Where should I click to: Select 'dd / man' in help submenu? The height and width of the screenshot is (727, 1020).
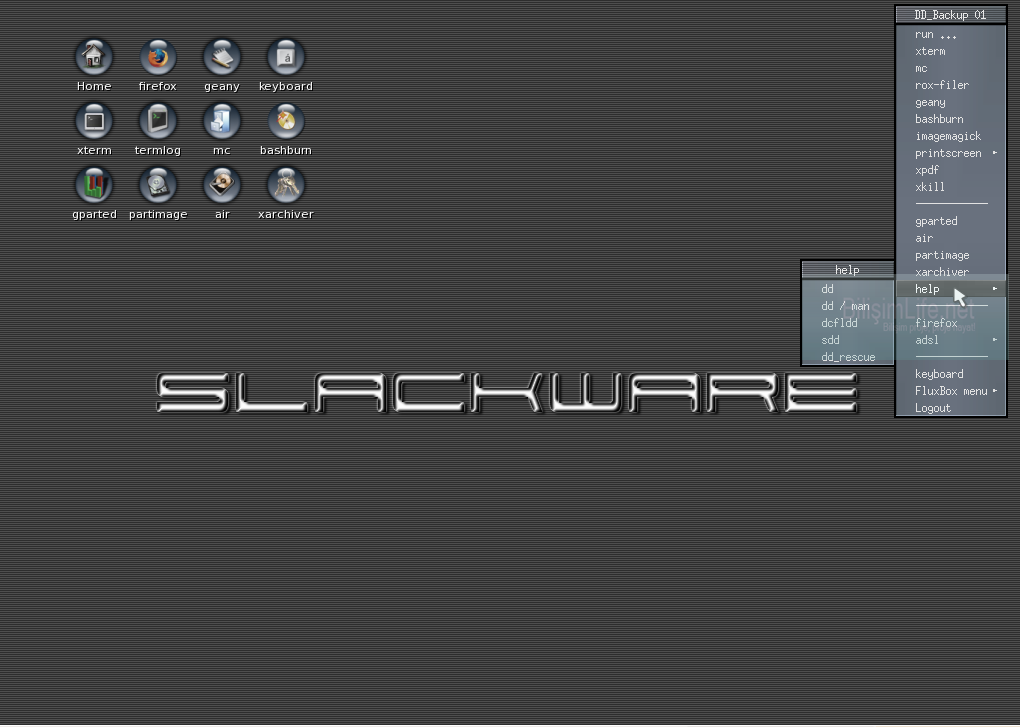pos(848,306)
